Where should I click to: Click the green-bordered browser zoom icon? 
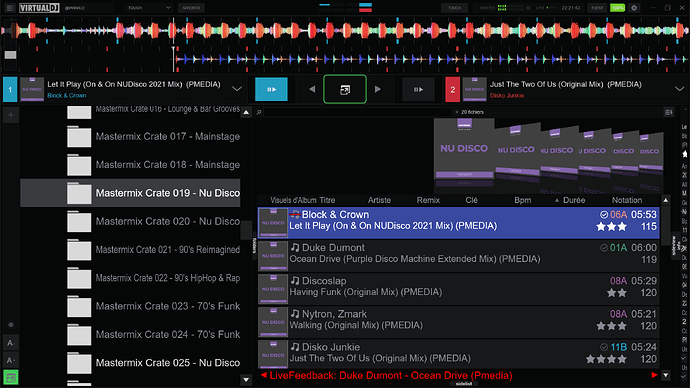pos(345,89)
